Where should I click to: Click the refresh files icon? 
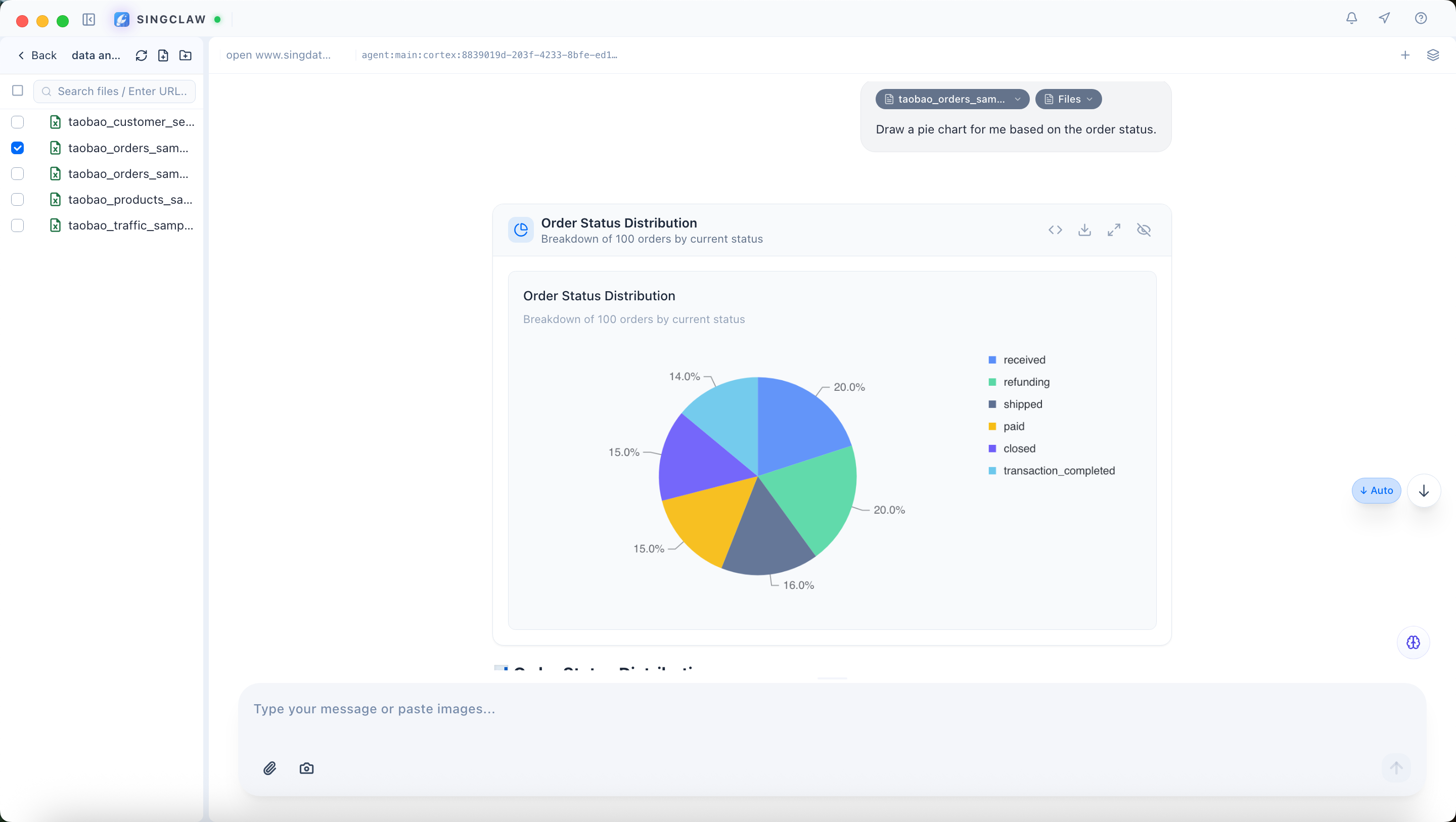click(x=142, y=56)
